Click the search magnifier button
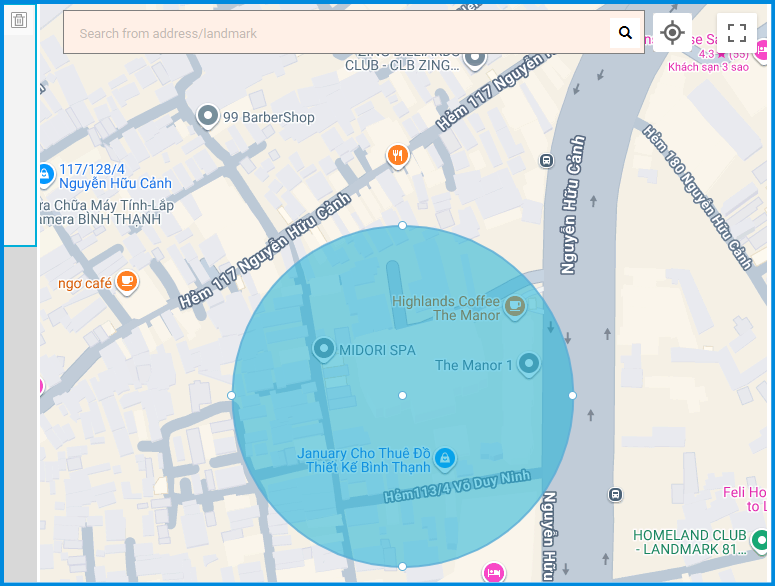 coord(625,33)
